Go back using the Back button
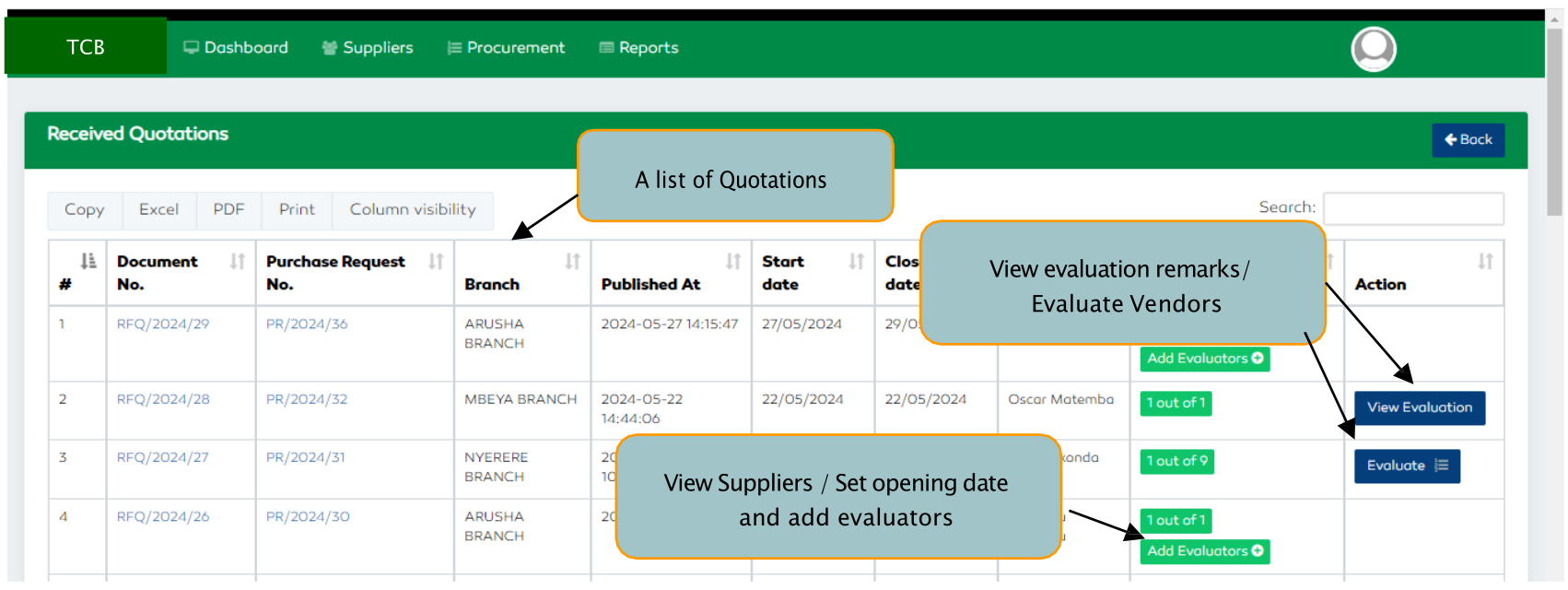The width and height of the screenshot is (1568, 590). [x=1468, y=140]
